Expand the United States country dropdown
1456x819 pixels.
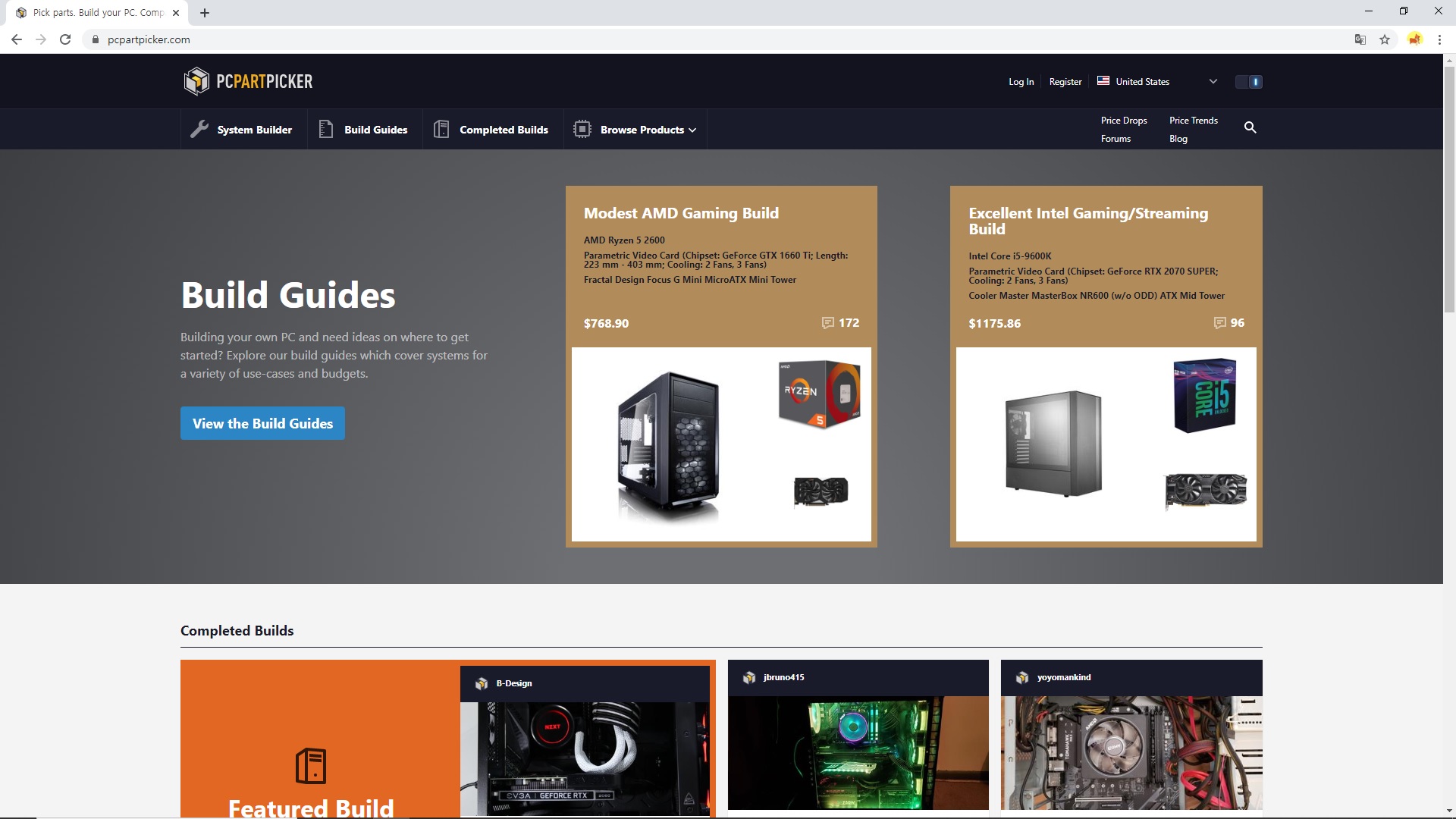pyautogui.click(x=1213, y=81)
